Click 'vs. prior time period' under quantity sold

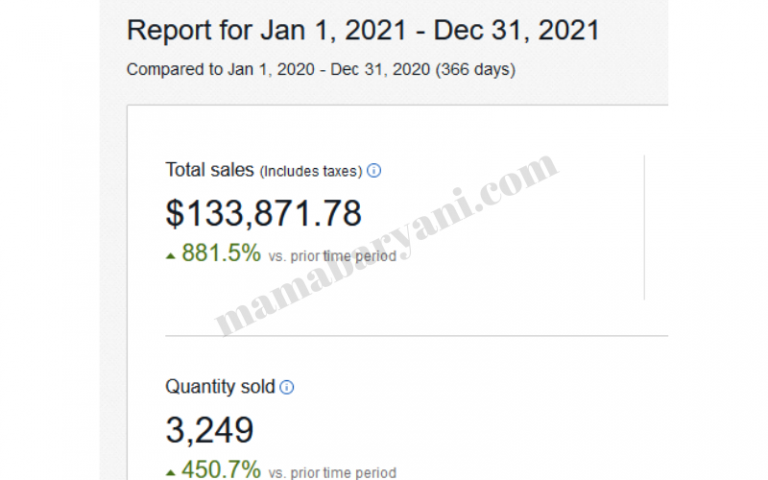click(x=333, y=472)
